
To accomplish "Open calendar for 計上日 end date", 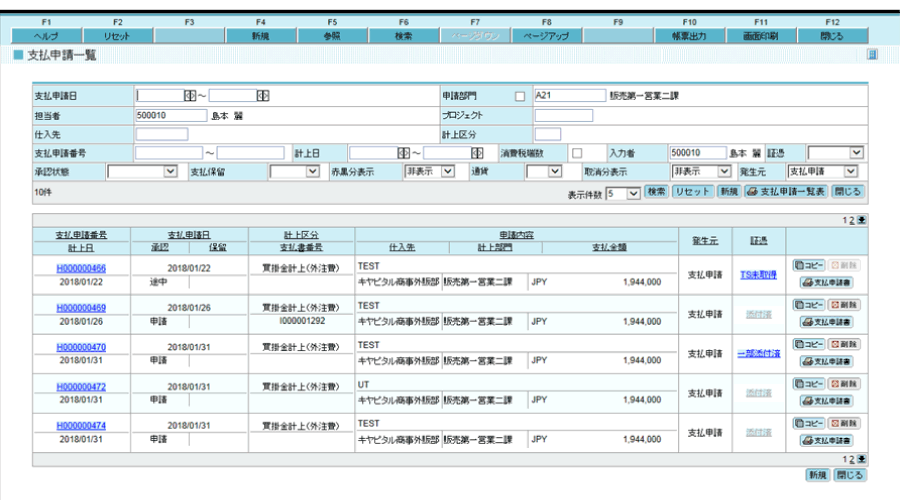I will [x=477, y=153].
